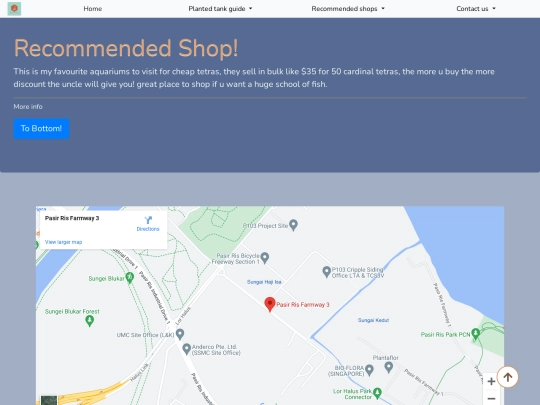Click the BIO FLORA (SINGAPORE) marker
The width and height of the screenshot is (540, 405).
[369, 370]
